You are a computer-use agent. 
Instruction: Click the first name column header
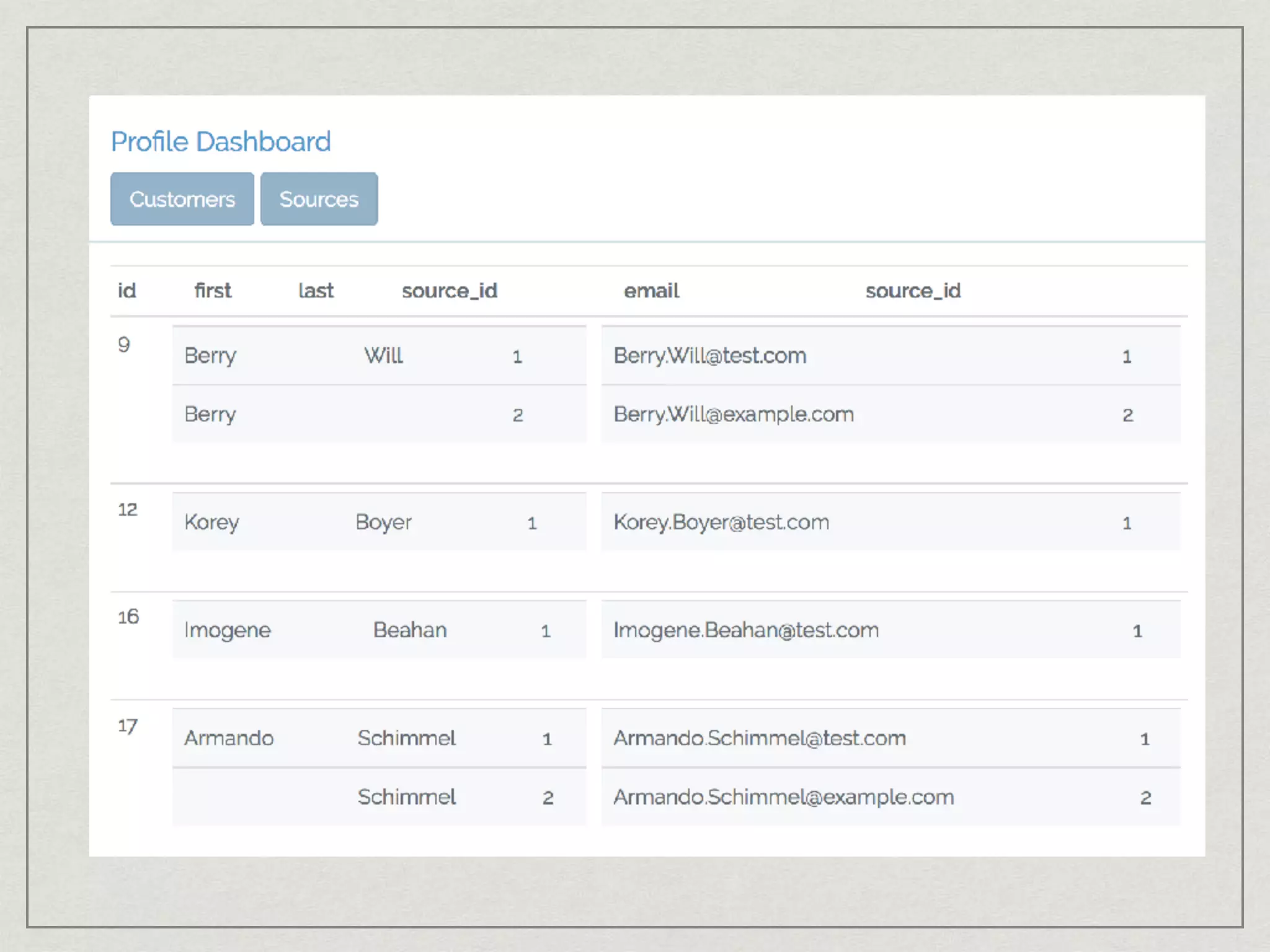coord(213,291)
